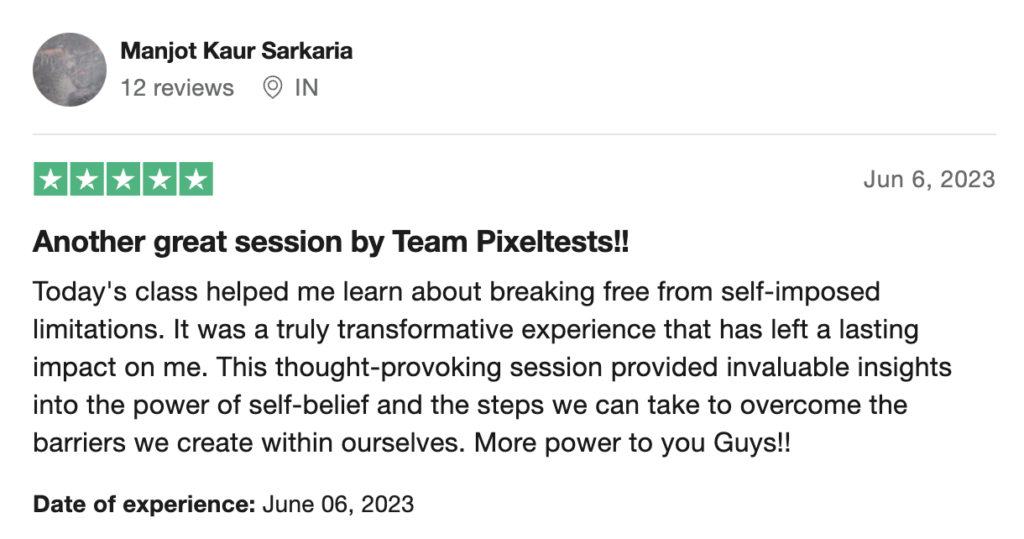1024x539 pixels.
Task: Click the first green rating star
Action: pyautogui.click(x=51, y=179)
